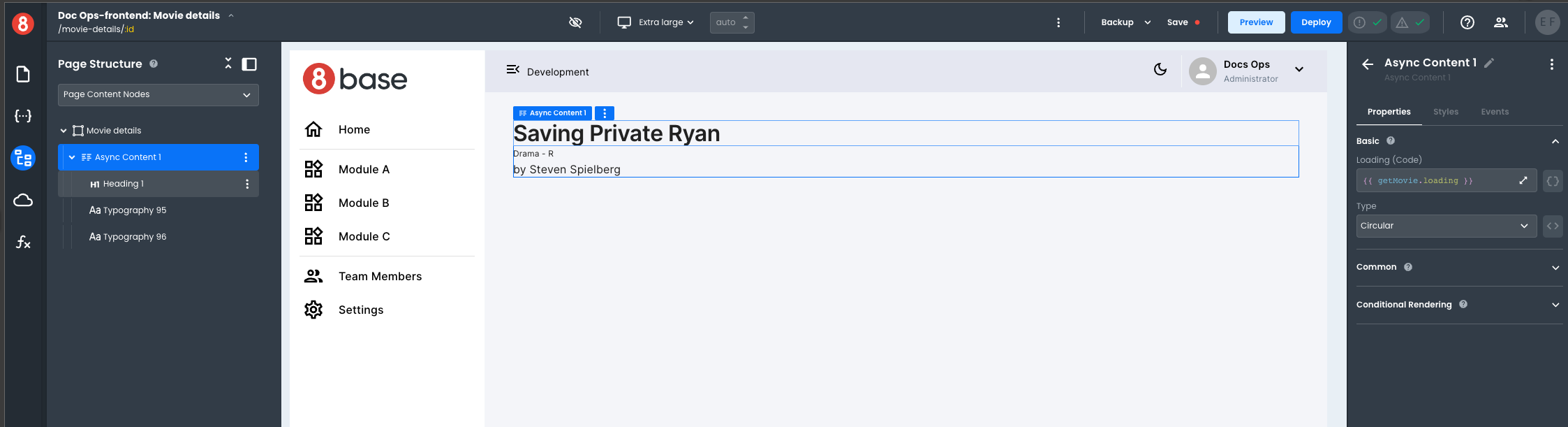The width and height of the screenshot is (1568, 427).
Task: Open the Page Content Nodes dropdown
Action: coord(158,95)
